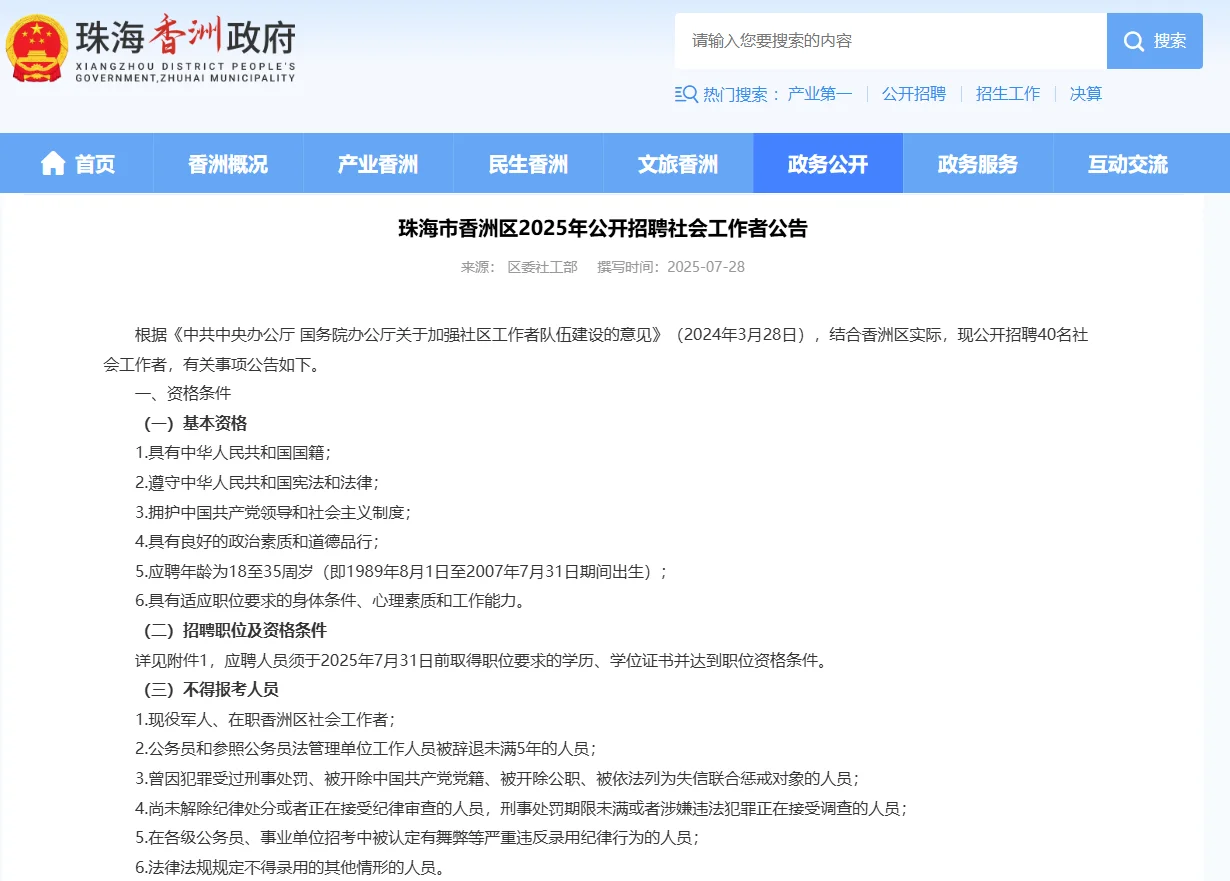Screen dimensions: 1230x881
Task: Click the source text 区委社工部
Action: click(543, 267)
